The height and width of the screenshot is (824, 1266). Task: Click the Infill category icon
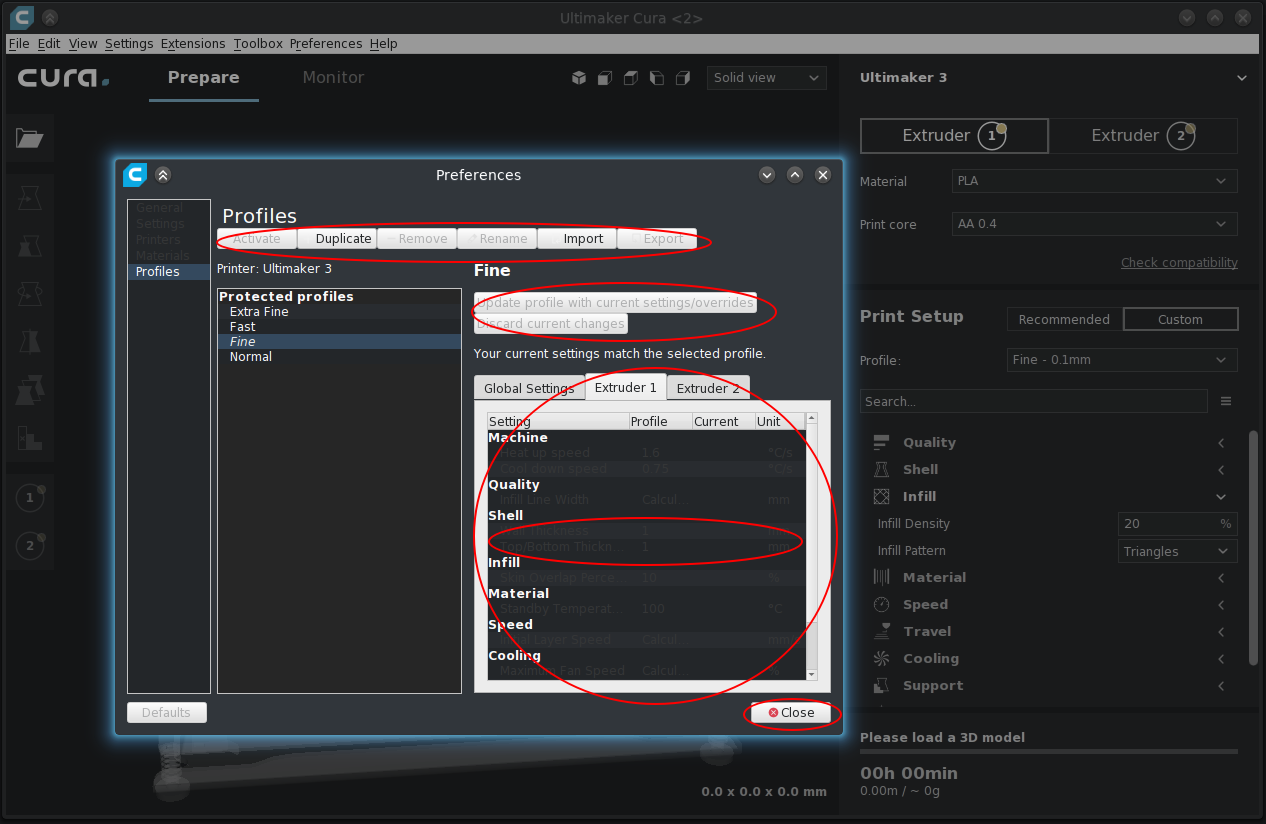click(x=881, y=496)
